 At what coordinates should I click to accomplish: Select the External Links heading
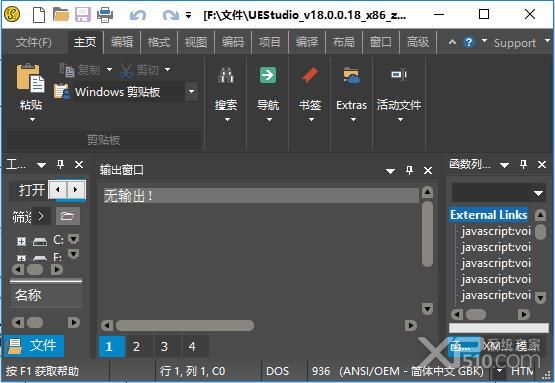point(488,215)
